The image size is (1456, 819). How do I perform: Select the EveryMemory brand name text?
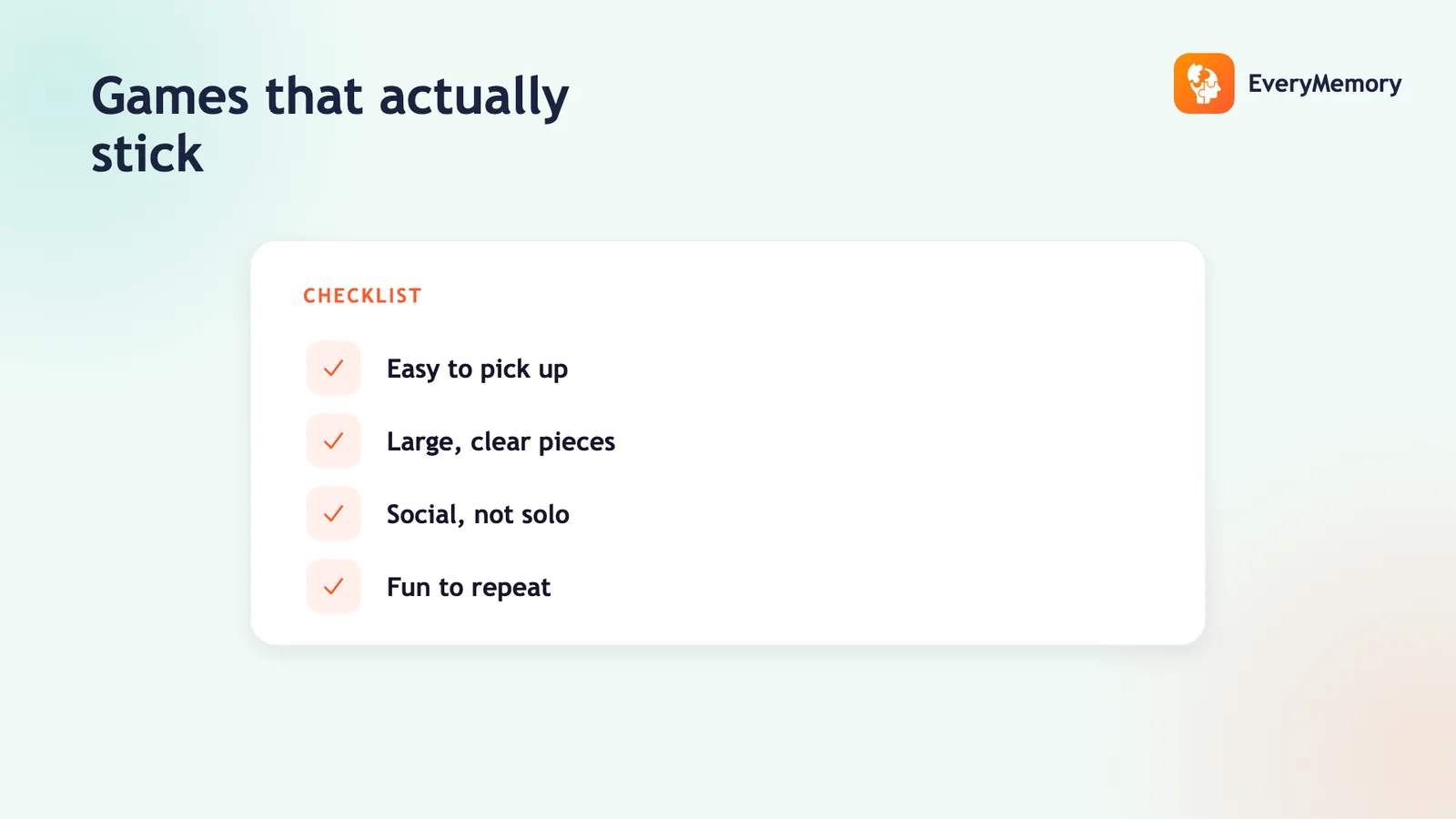[x=1325, y=85]
